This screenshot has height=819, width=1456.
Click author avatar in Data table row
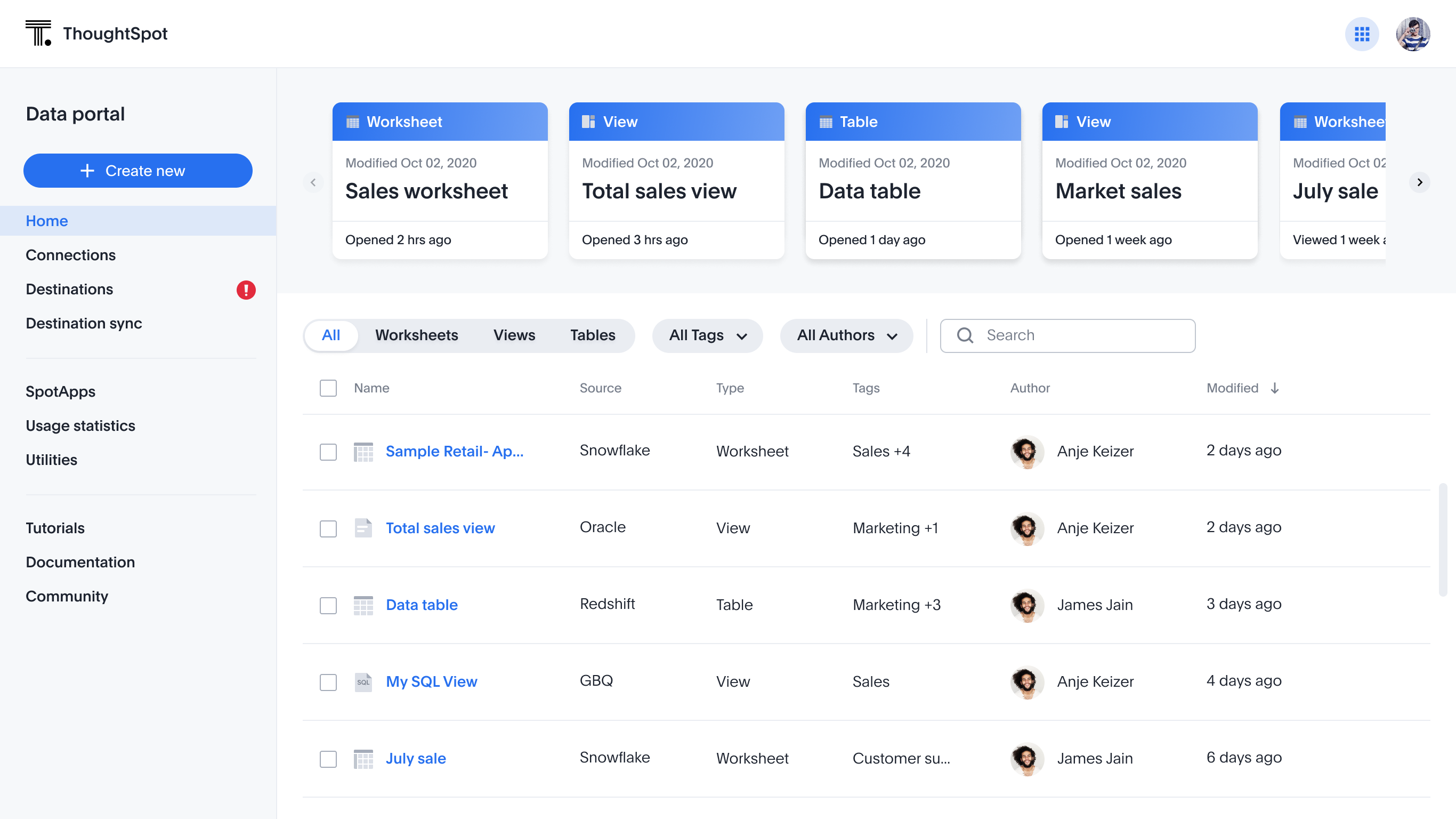pyautogui.click(x=1027, y=605)
